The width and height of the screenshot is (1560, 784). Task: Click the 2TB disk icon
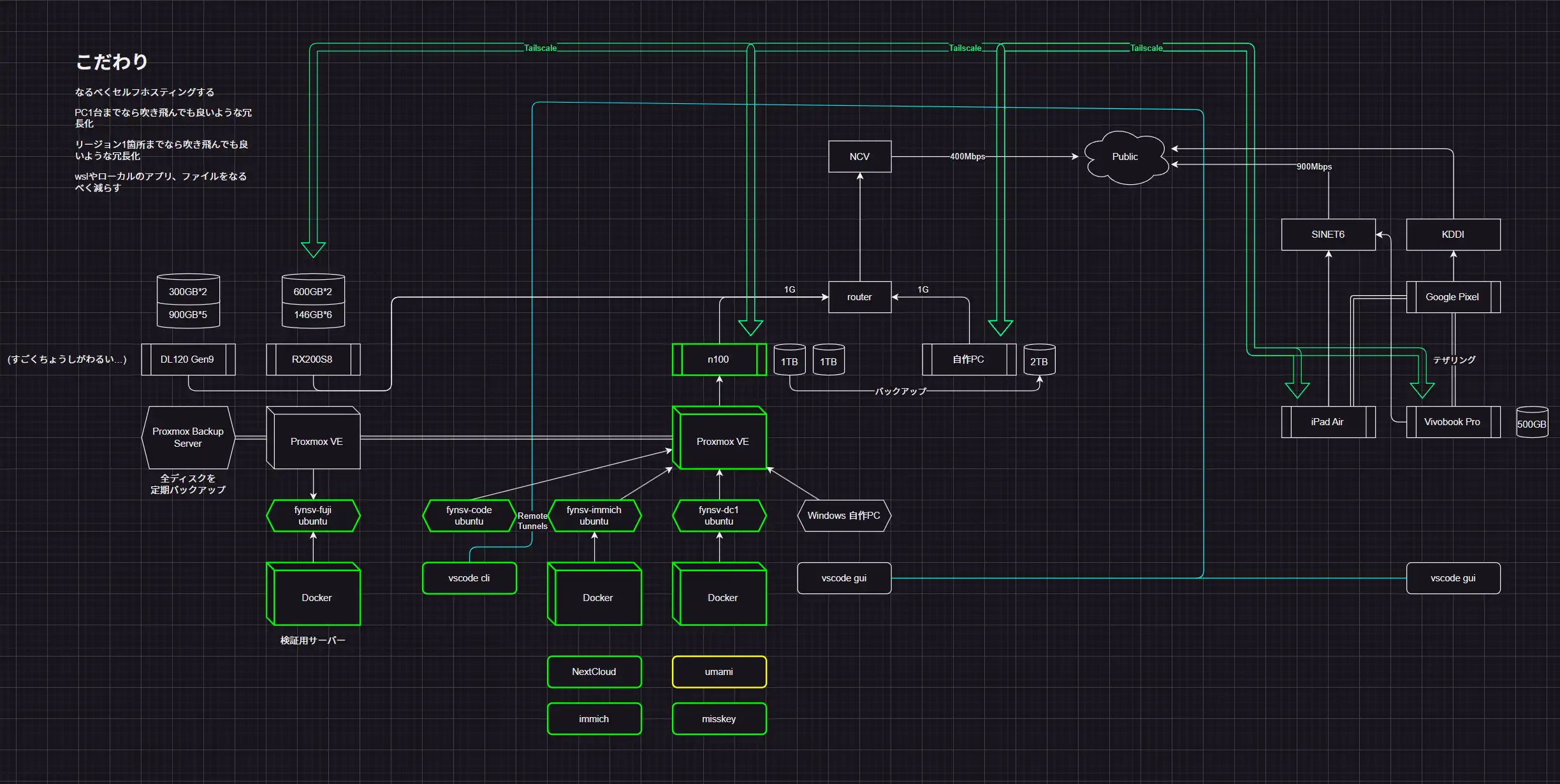point(1039,361)
